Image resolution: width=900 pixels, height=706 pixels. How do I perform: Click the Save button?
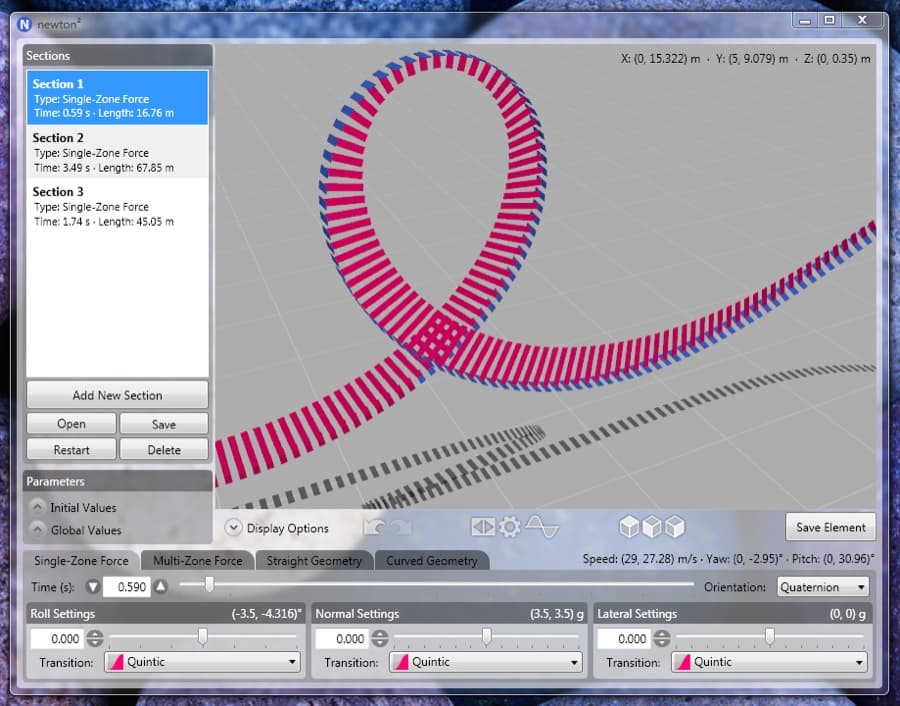[x=164, y=424]
